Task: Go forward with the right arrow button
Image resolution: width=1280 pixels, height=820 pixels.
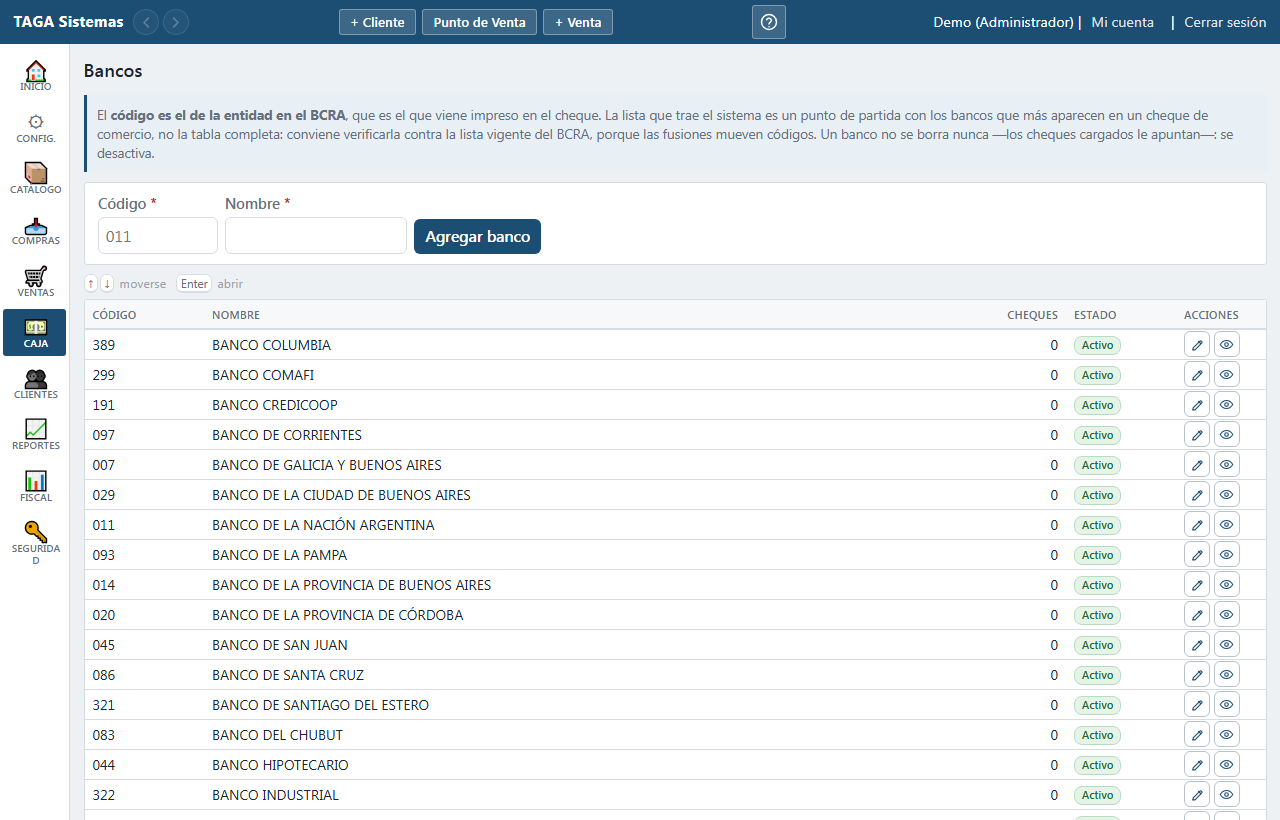Action: (176, 22)
